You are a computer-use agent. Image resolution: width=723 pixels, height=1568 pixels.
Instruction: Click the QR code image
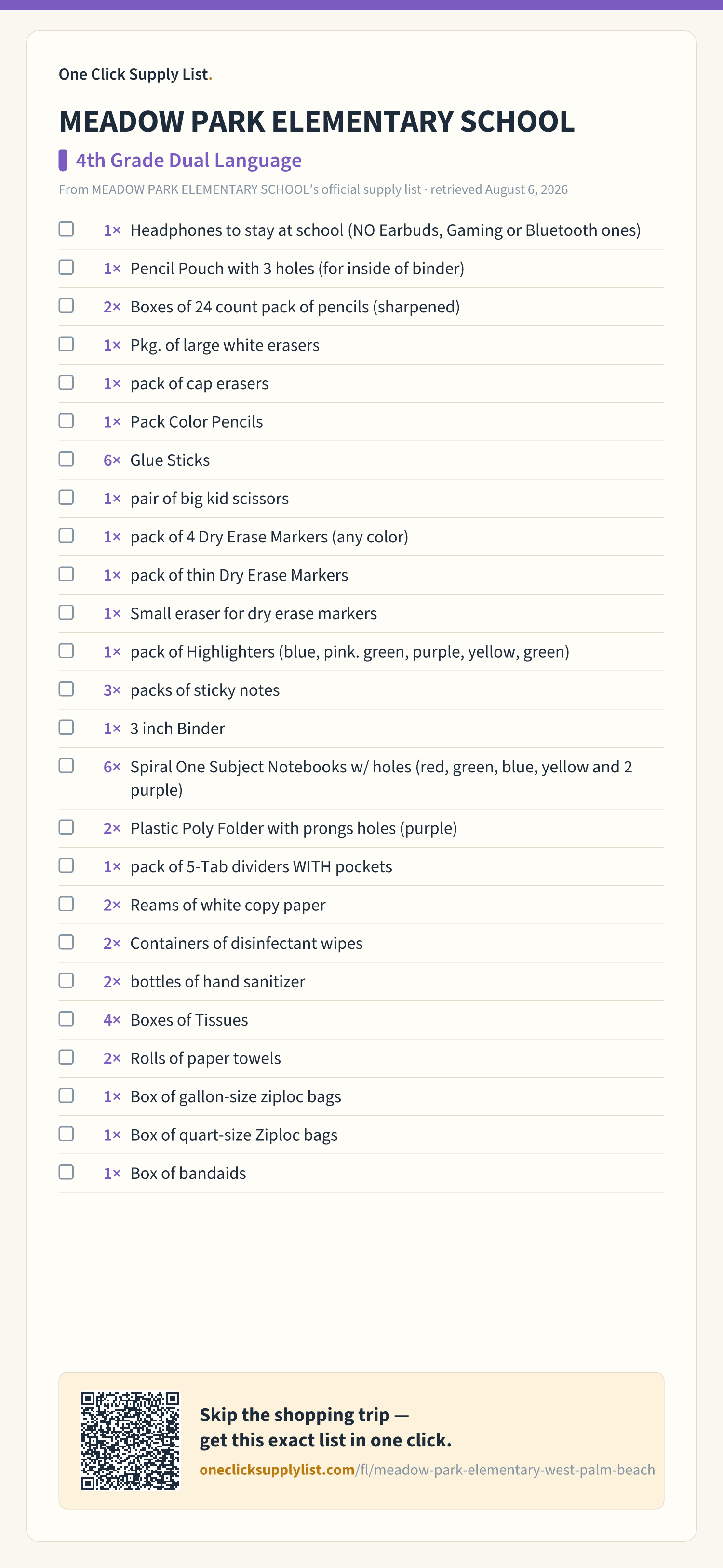[131, 1440]
